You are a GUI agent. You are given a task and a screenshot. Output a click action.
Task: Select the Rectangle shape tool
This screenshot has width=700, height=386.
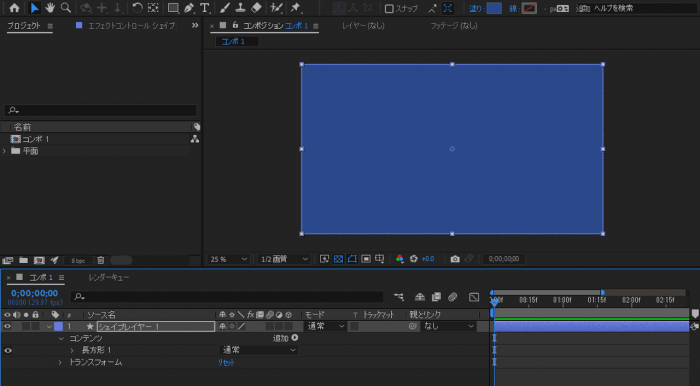173,8
